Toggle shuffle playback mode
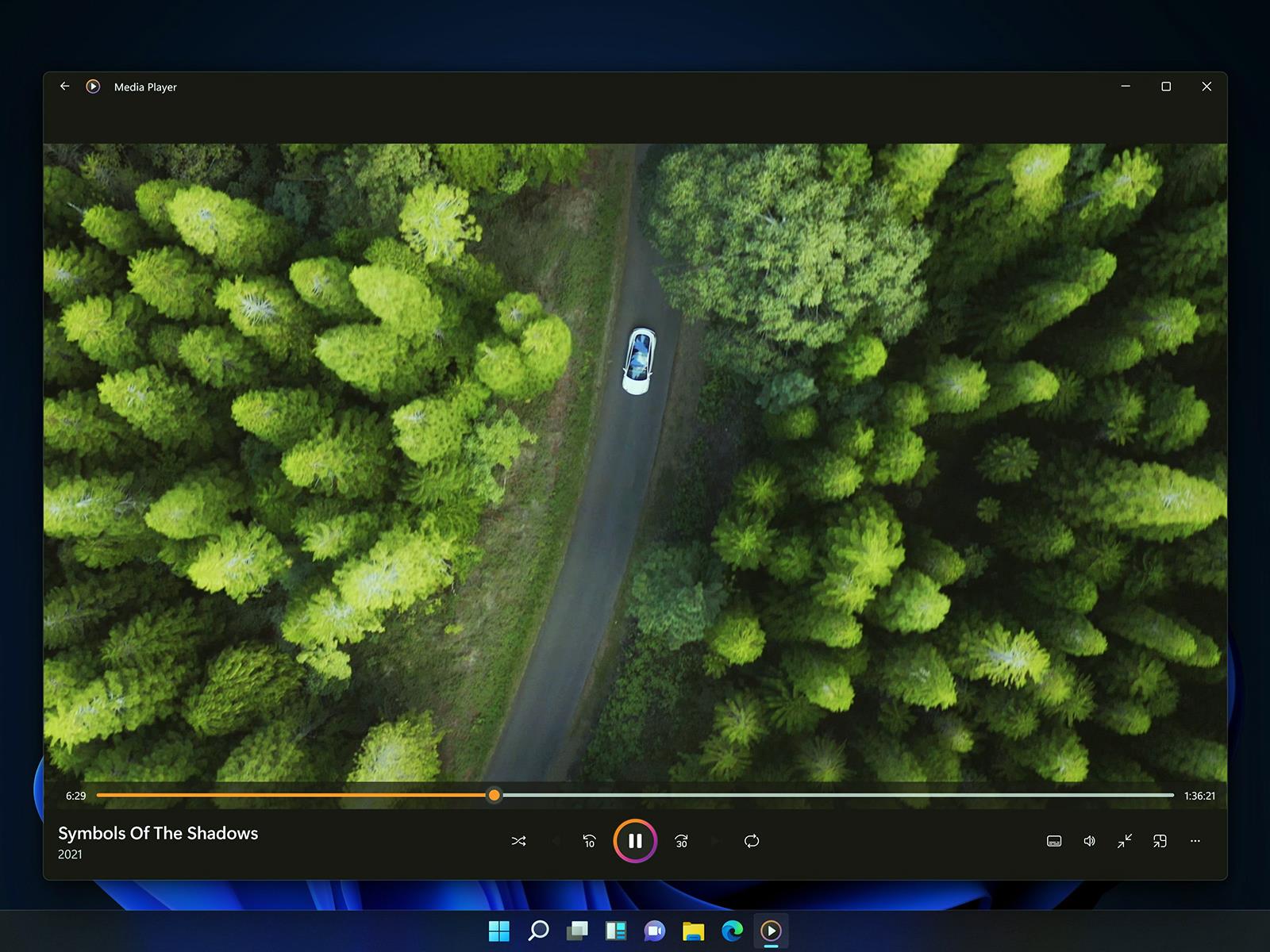 tap(519, 841)
